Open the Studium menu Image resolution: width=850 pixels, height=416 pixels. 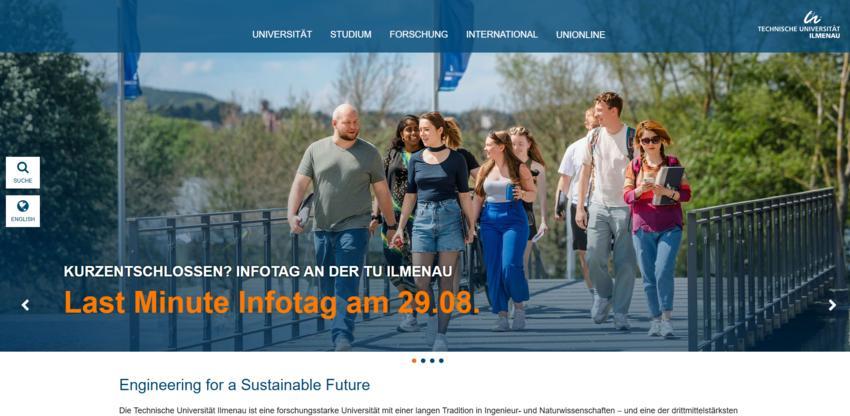click(351, 34)
